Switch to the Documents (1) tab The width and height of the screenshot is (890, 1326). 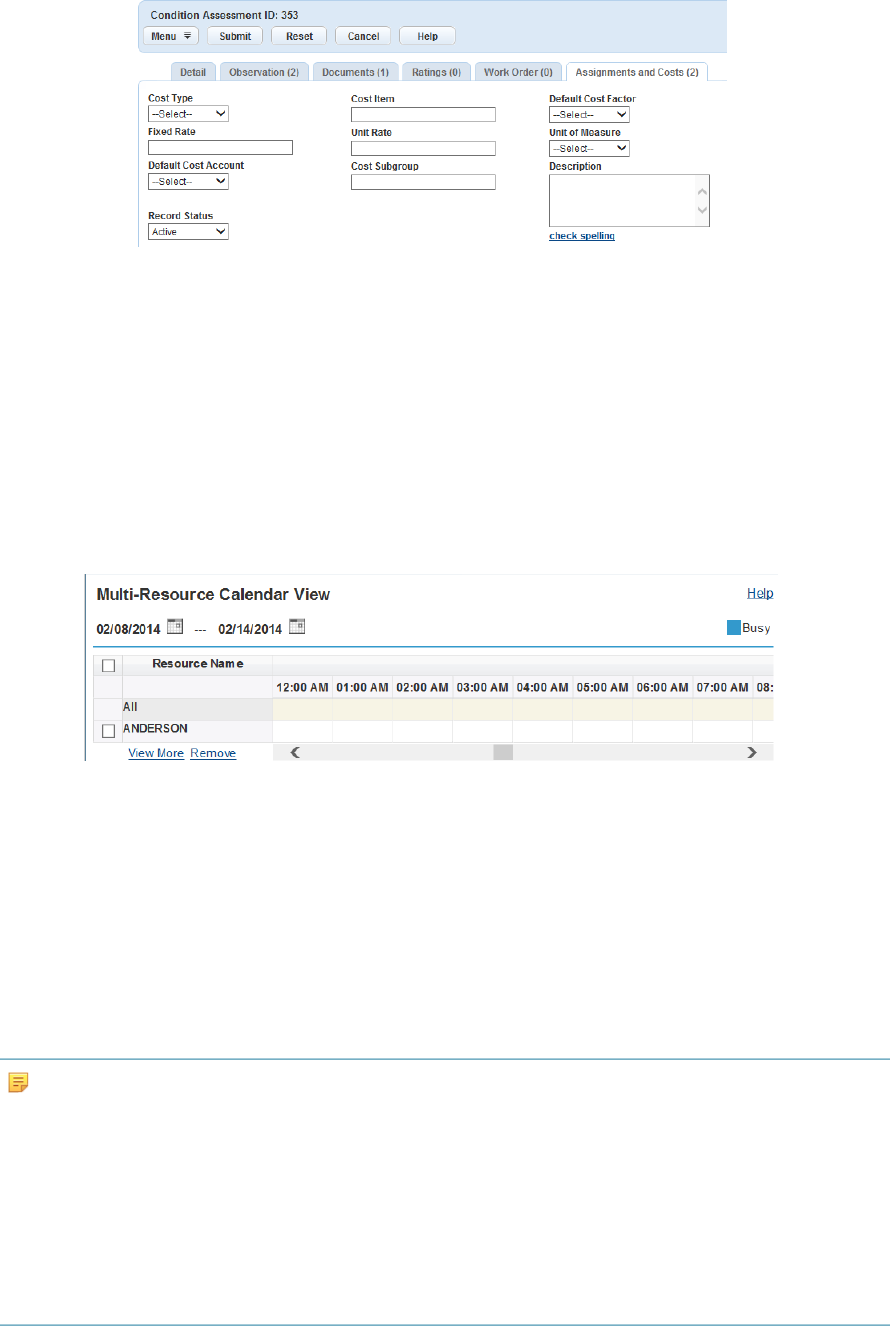pos(356,72)
